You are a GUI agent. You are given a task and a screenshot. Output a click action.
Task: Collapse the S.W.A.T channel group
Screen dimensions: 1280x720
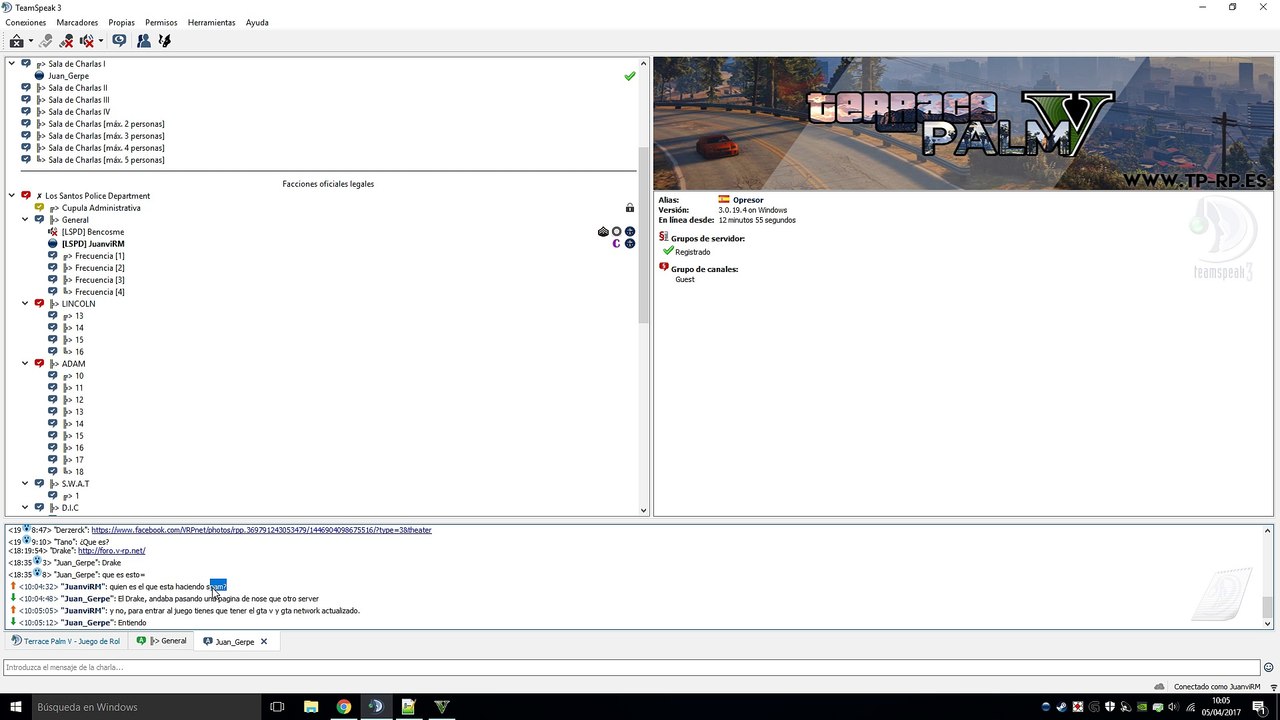pyautogui.click(x=25, y=484)
